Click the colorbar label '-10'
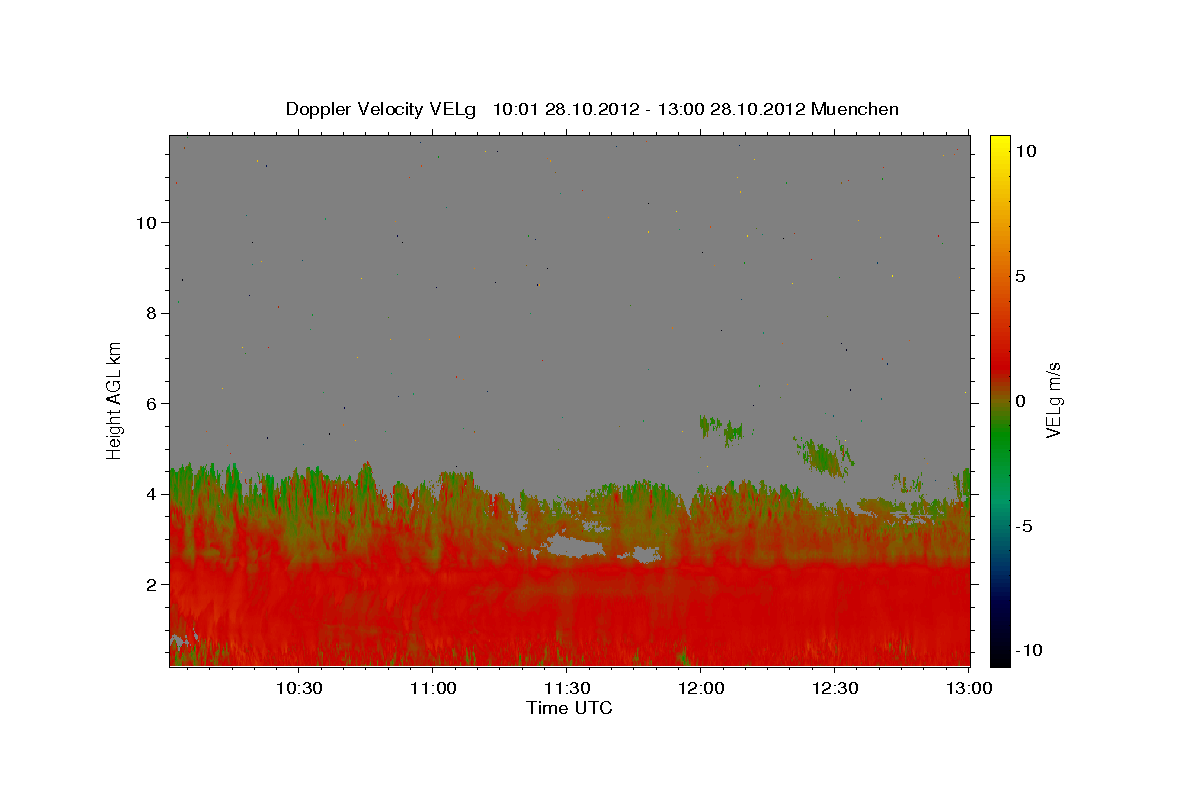 point(1028,650)
